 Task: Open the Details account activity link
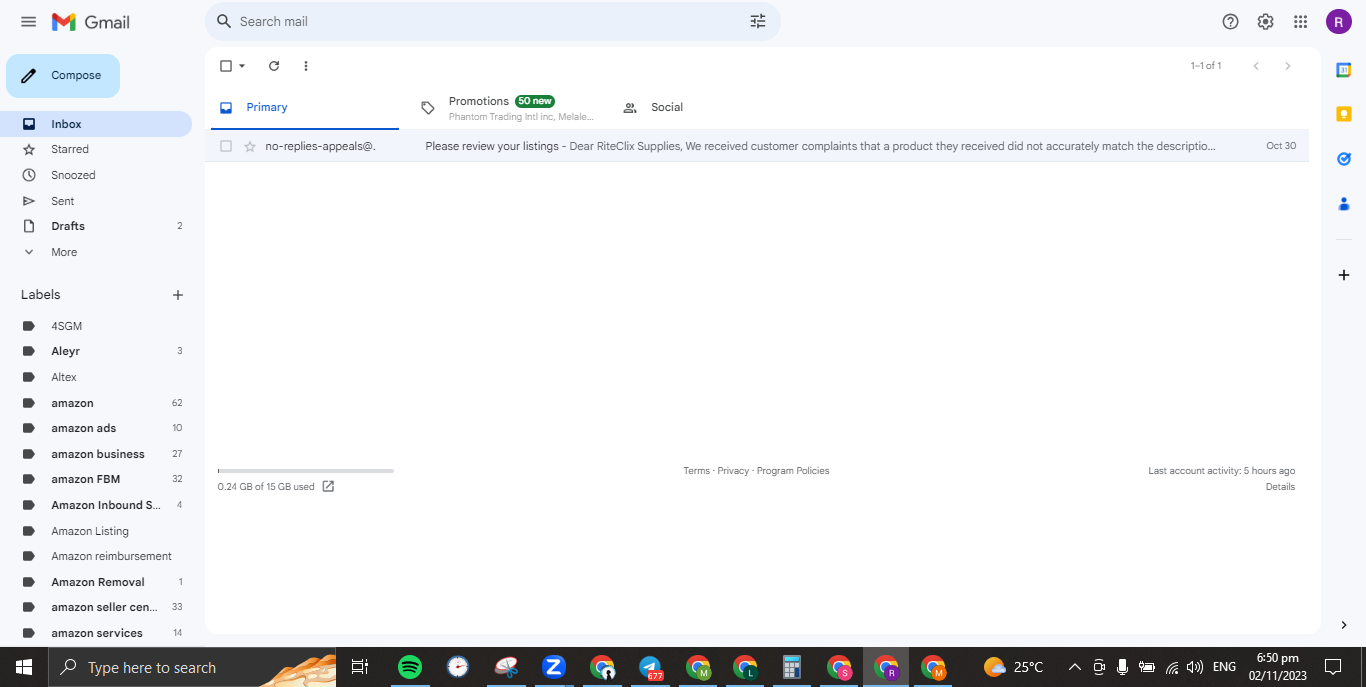(x=1280, y=487)
